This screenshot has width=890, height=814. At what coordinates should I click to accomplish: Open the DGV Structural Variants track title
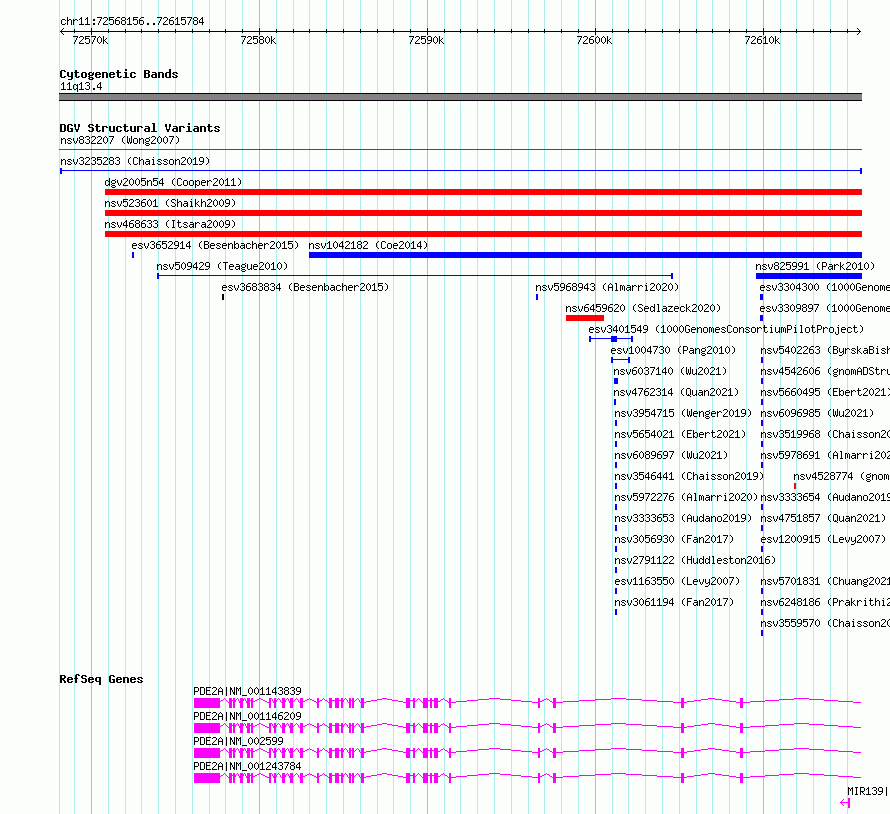pyautogui.click(x=140, y=128)
